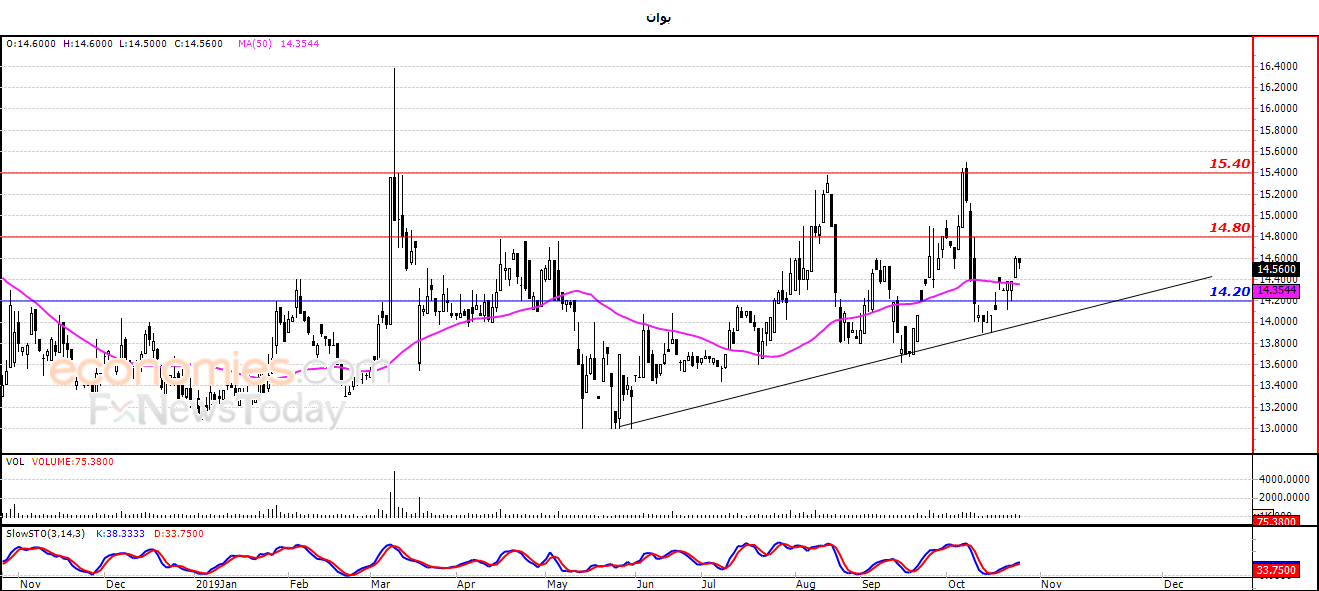Click the "13.2000" price axis label

pyautogui.click(x=1278, y=407)
